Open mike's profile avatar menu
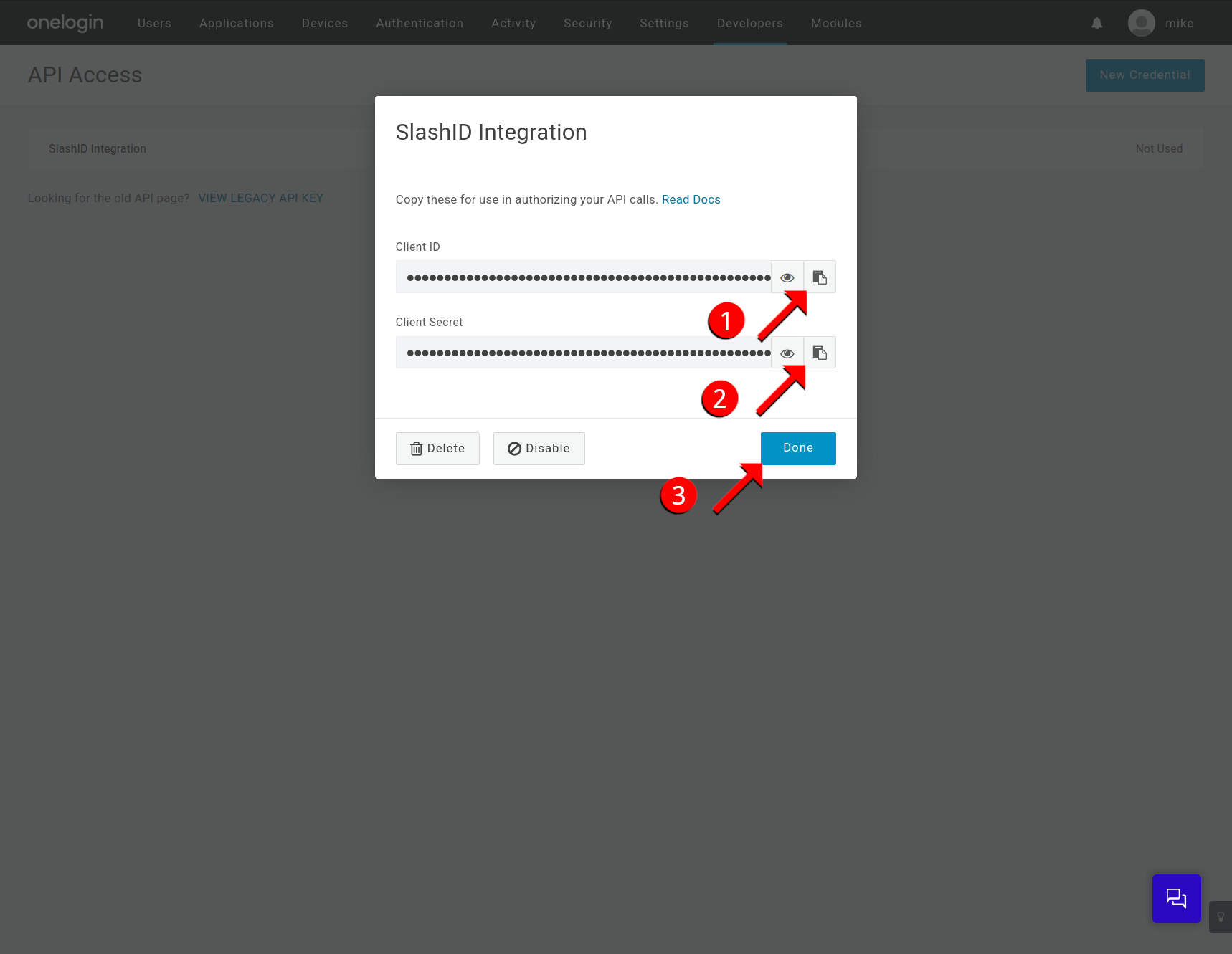This screenshot has height=954, width=1232. click(x=1142, y=22)
